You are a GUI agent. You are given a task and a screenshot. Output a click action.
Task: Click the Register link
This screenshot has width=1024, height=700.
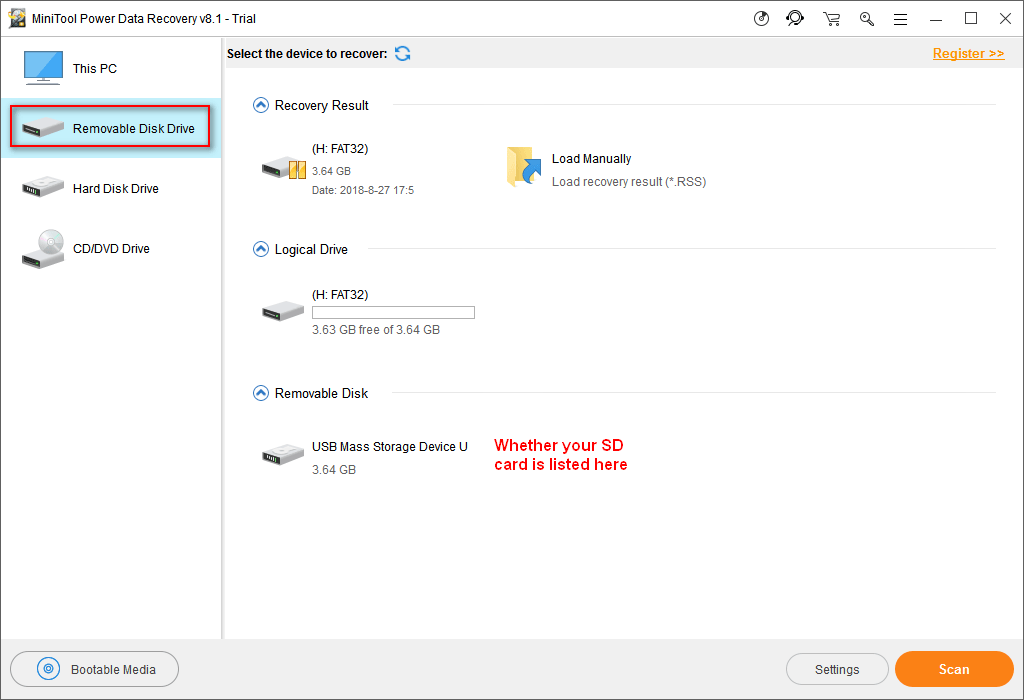(x=968, y=53)
